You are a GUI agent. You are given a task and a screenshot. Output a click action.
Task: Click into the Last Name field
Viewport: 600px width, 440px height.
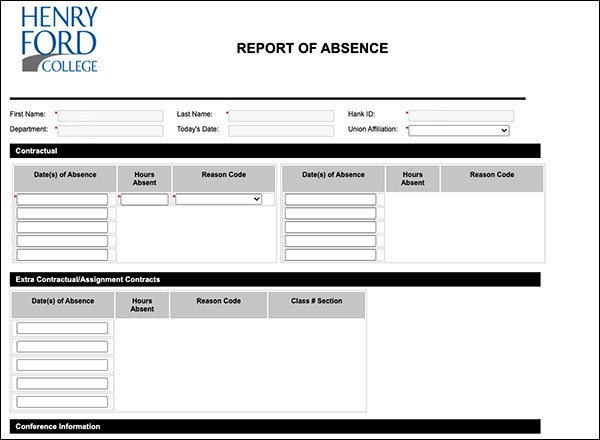coord(281,116)
